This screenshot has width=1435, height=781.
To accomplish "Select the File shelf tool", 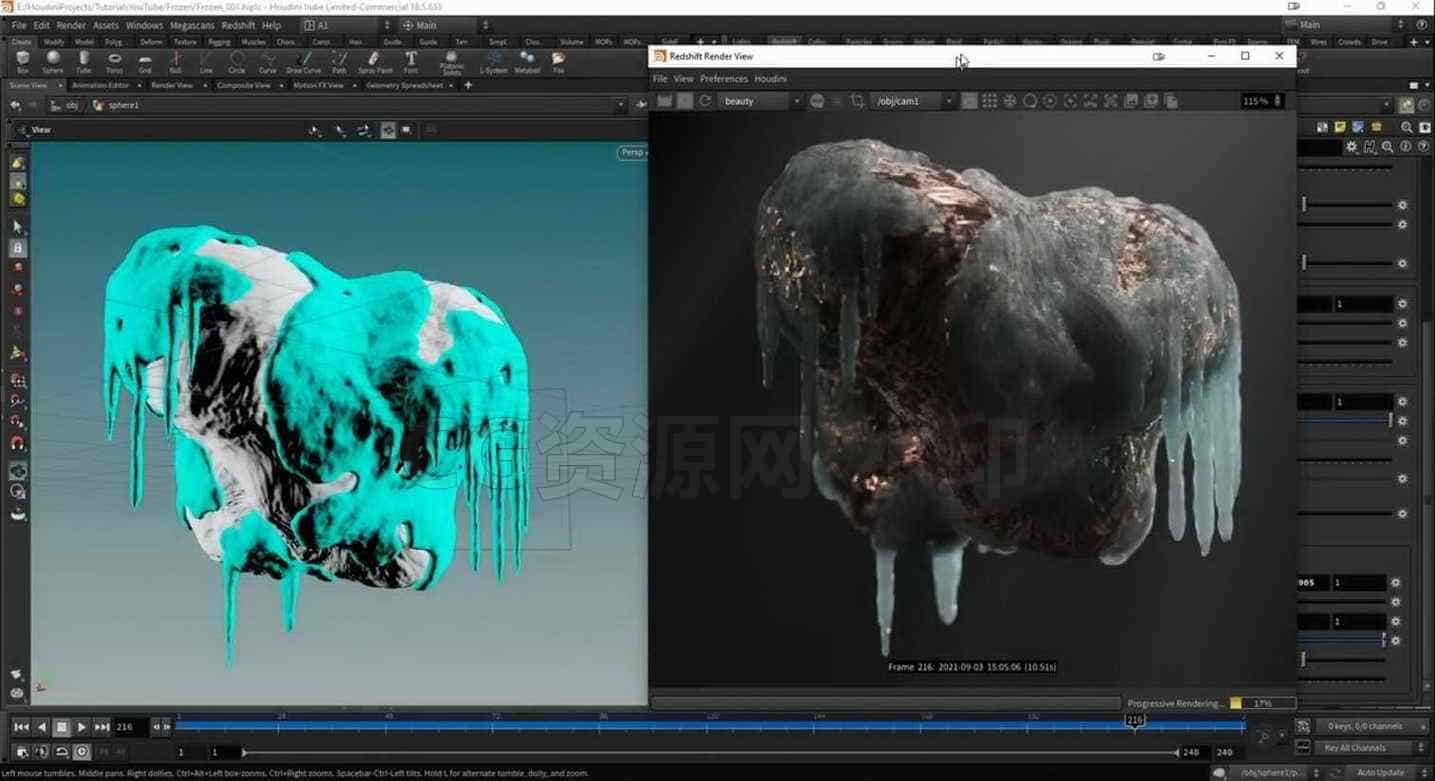I will (558, 62).
